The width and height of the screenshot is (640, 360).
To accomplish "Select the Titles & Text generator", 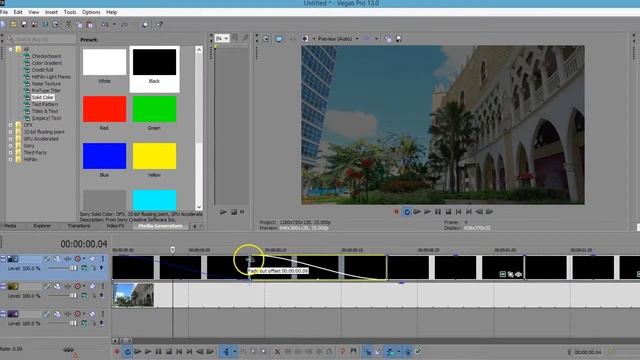I will (45, 111).
